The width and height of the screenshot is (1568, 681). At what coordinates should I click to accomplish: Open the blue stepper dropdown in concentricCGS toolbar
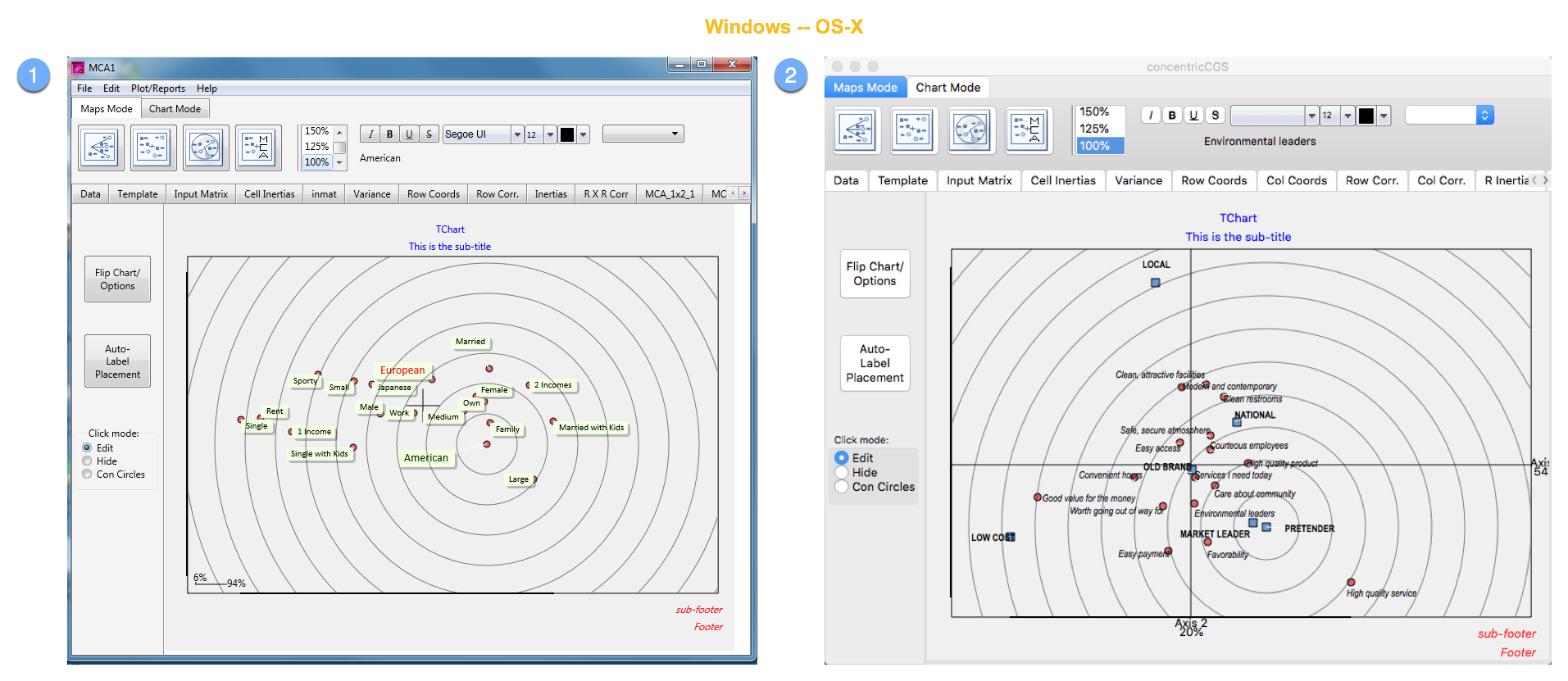[1484, 116]
